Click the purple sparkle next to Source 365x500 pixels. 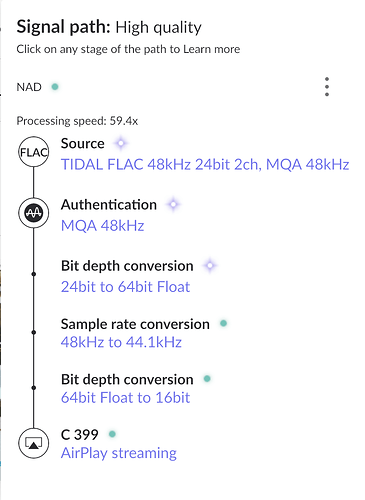[x=121, y=143]
